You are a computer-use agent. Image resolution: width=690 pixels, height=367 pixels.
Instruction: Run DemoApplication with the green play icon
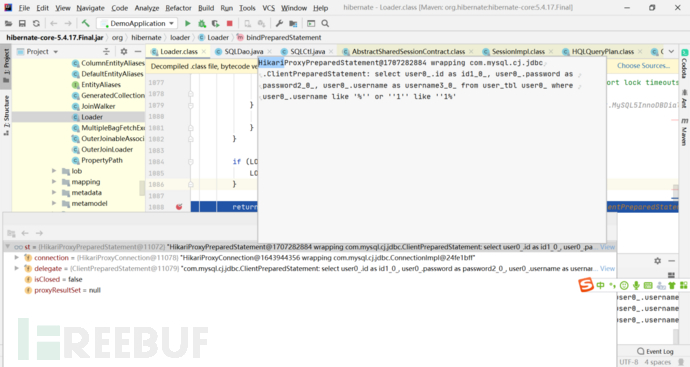[187, 23]
